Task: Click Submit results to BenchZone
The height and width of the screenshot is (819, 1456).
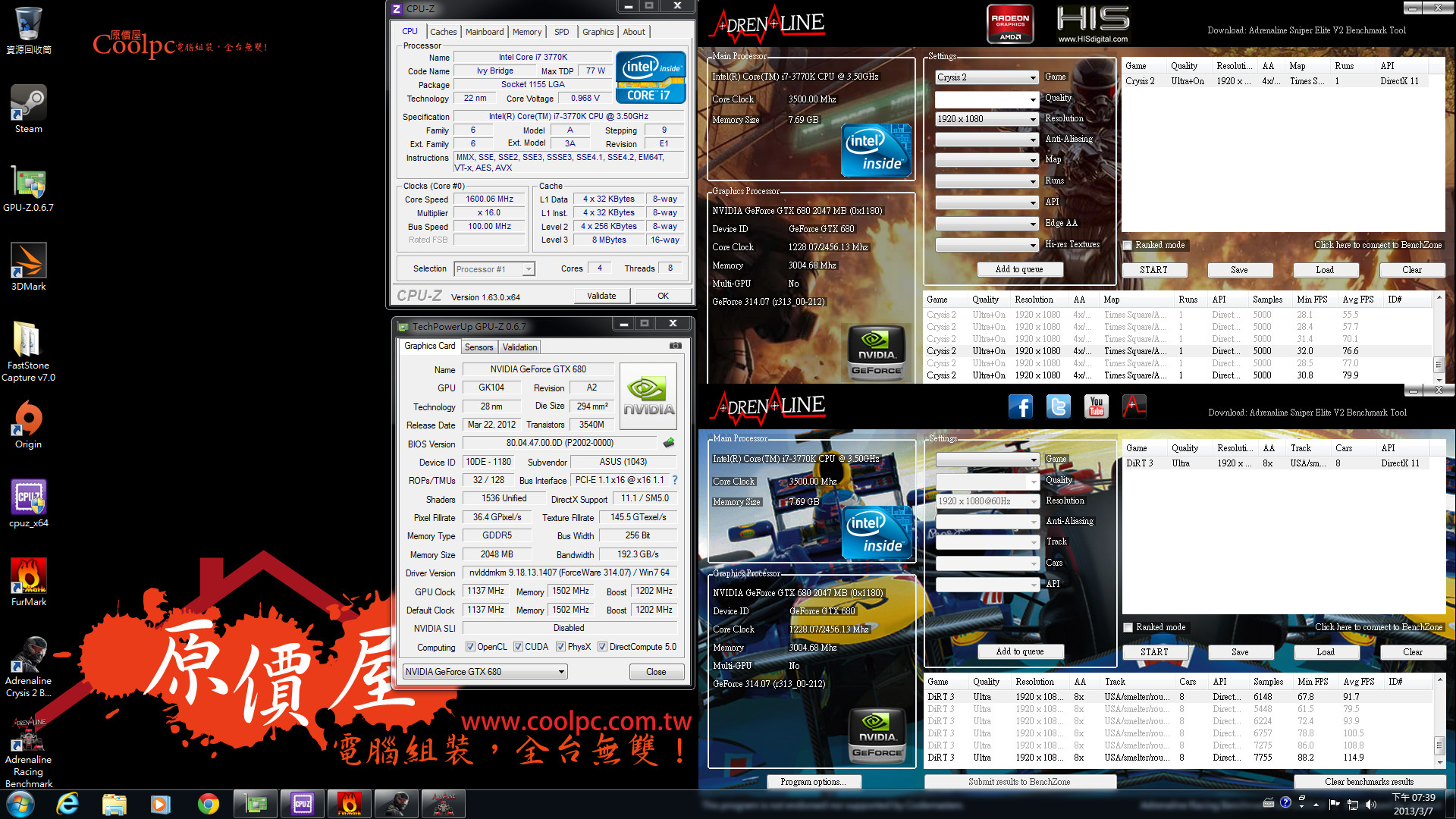Action: pos(1019,782)
